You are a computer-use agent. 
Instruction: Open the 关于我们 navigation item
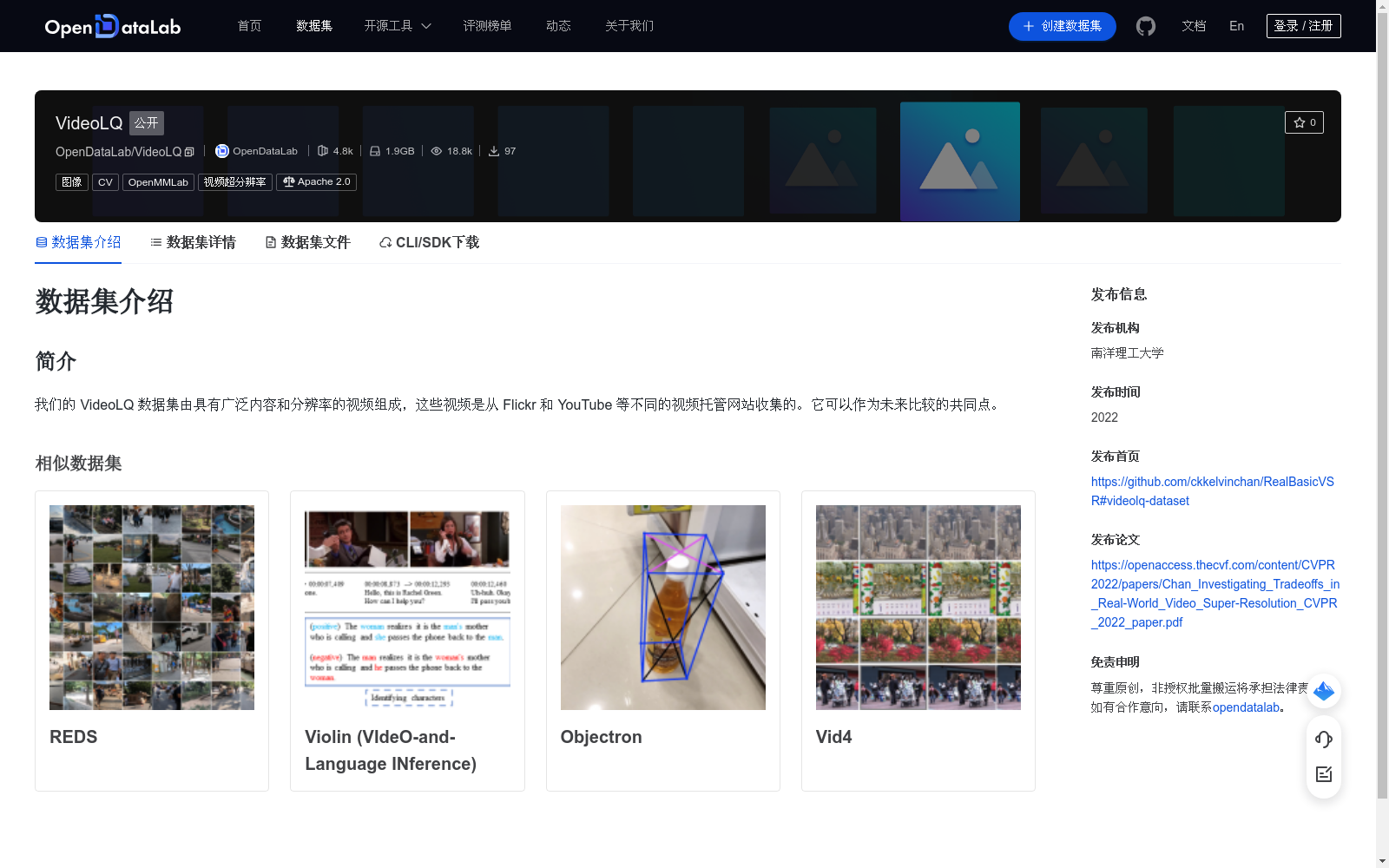tap(629, 26)
